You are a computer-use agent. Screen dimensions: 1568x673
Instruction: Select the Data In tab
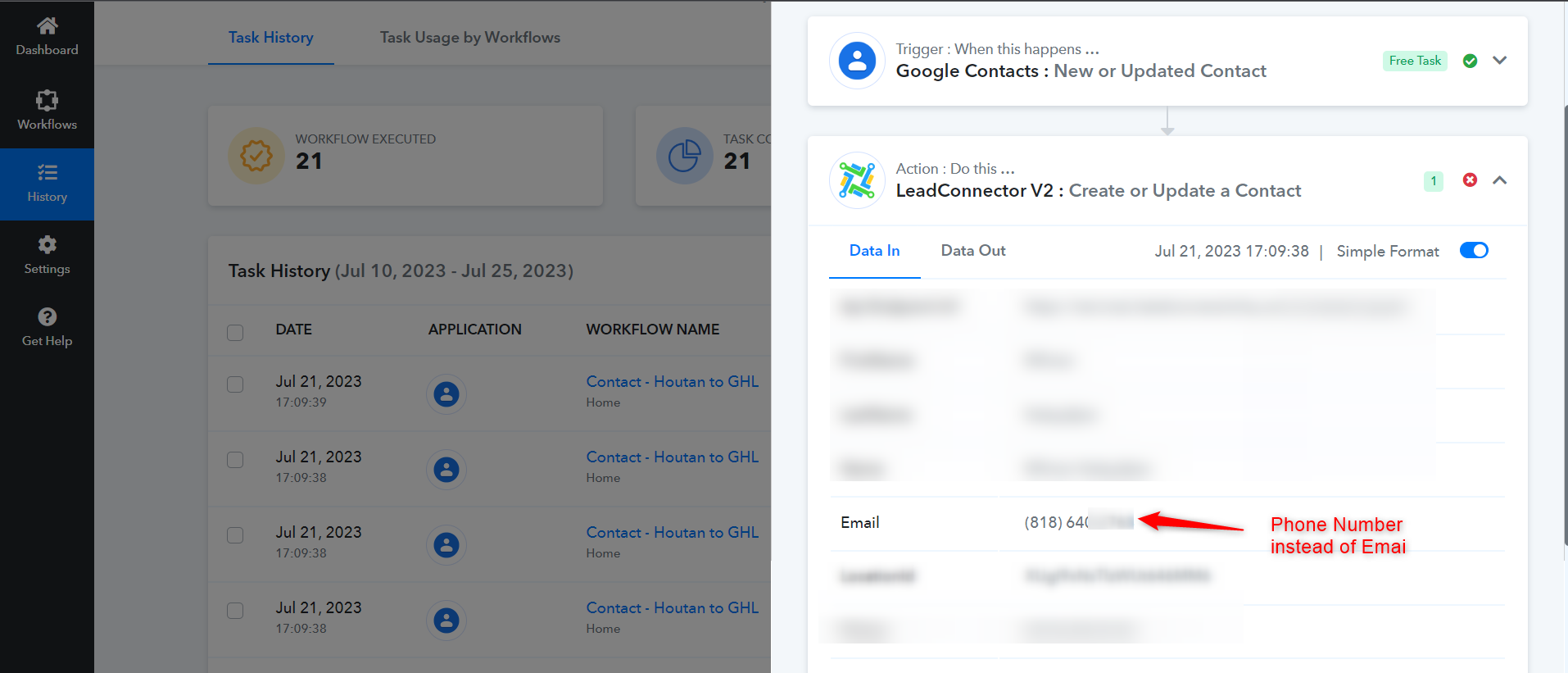[874, 251]
